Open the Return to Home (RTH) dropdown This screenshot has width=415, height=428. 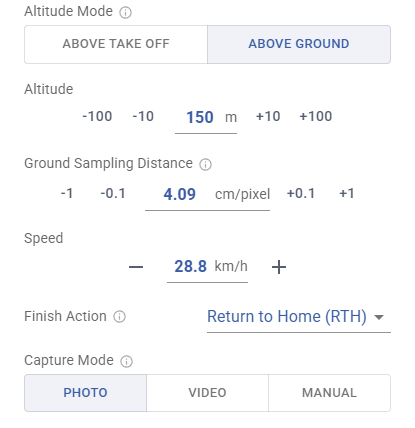(299, 317)
